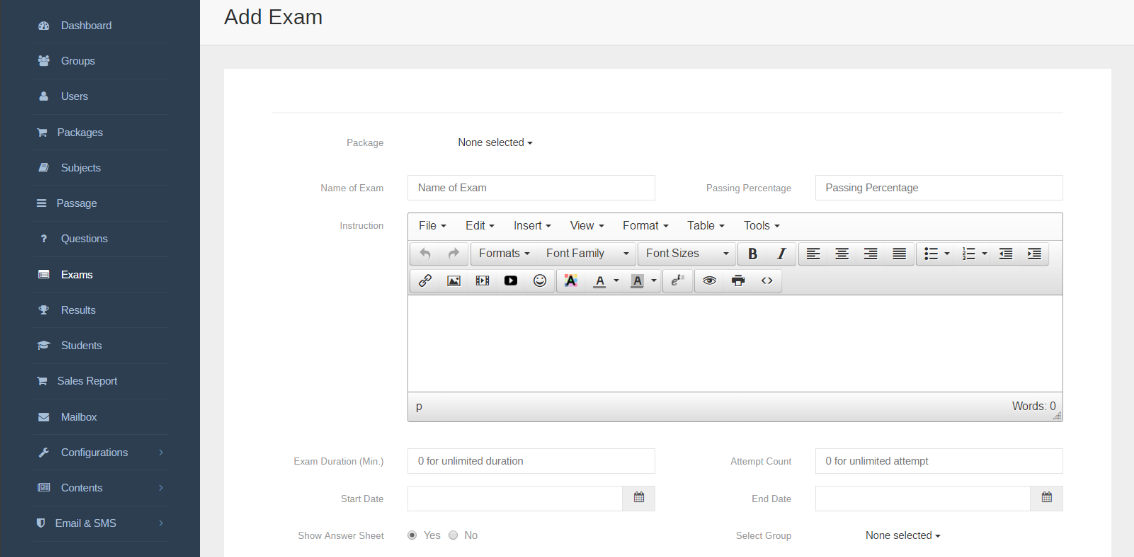This screenshot has width=1134, height=557.
Task: Go to Questions in the sidebar
Action: [84, 239]
